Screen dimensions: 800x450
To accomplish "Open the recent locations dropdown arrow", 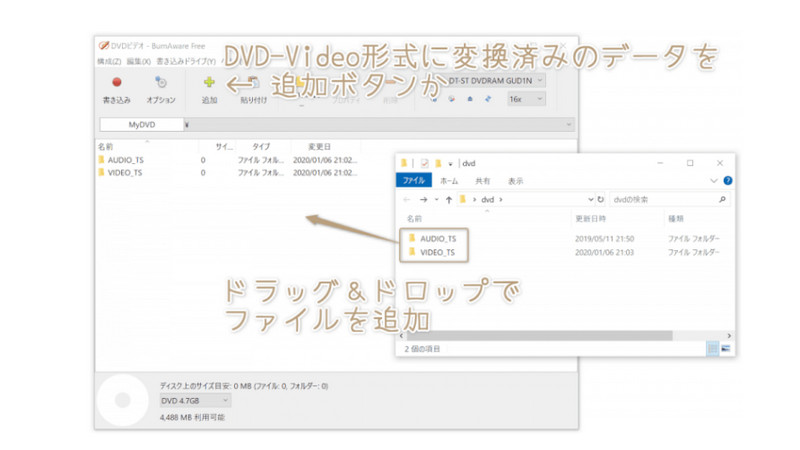I will (437, 199).
